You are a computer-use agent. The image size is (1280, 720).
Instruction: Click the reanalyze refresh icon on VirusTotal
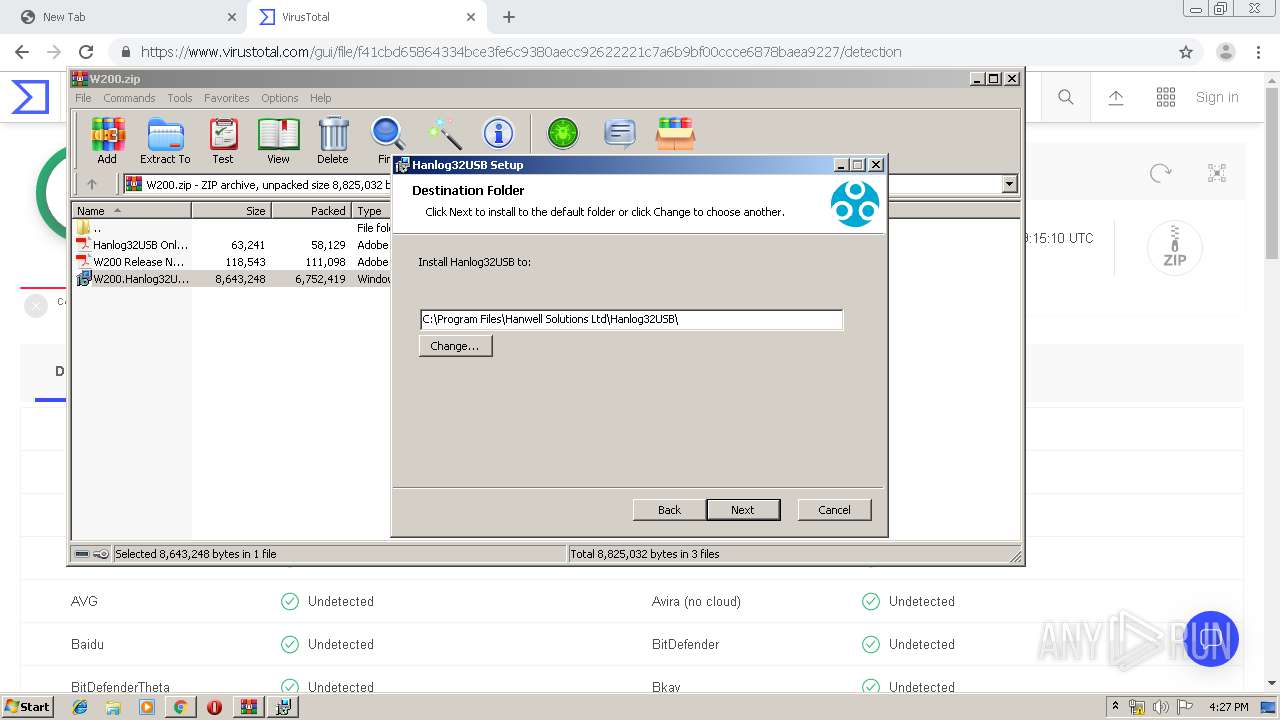tap(1160, 173)
